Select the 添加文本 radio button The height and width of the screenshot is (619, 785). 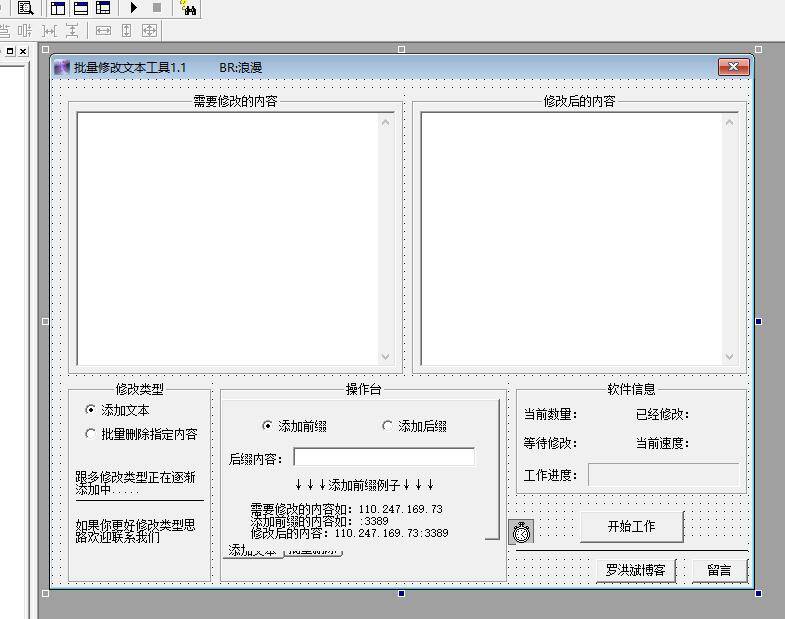(x=91, y=410)
